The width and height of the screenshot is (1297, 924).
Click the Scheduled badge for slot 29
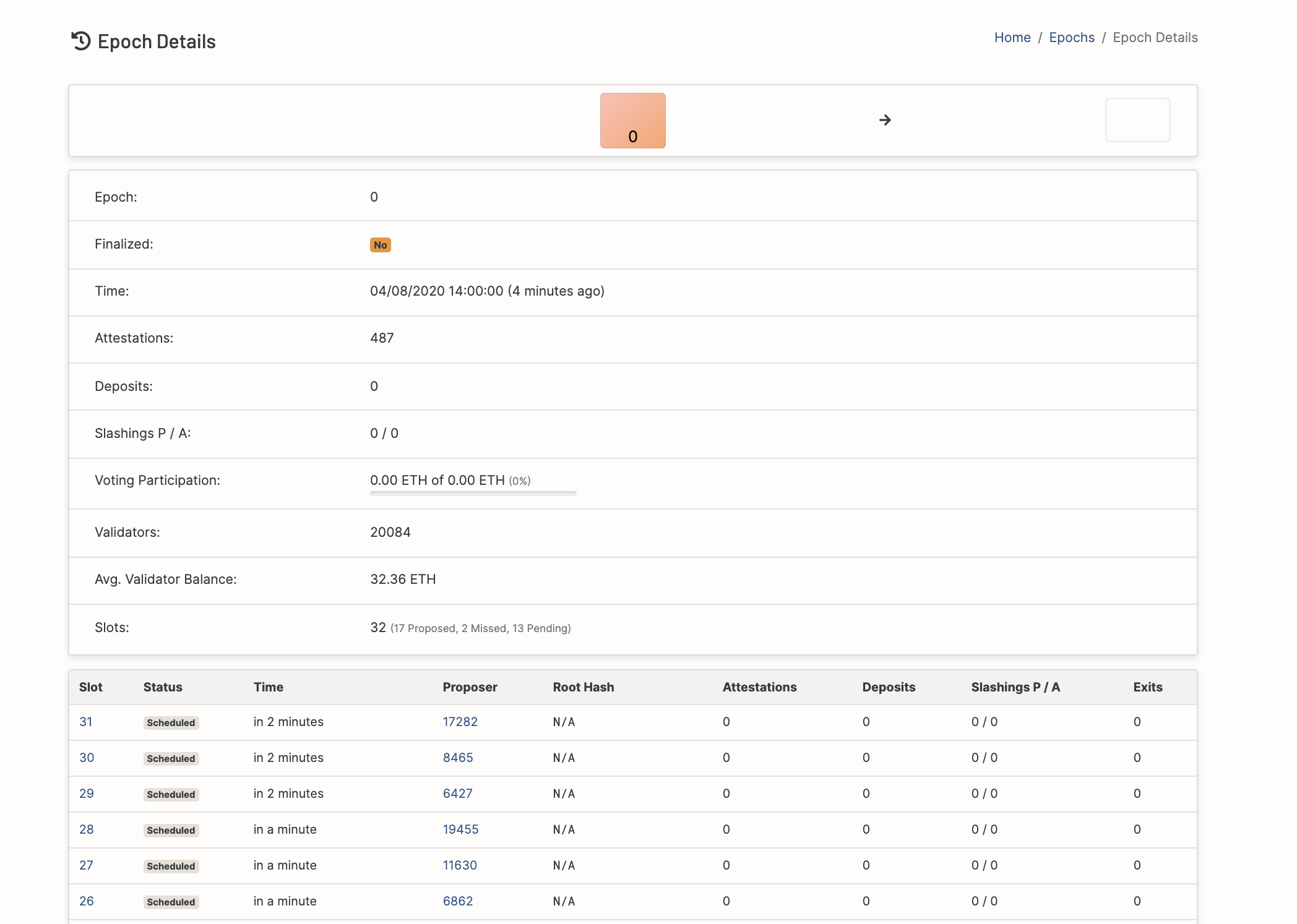click(171, 794)
